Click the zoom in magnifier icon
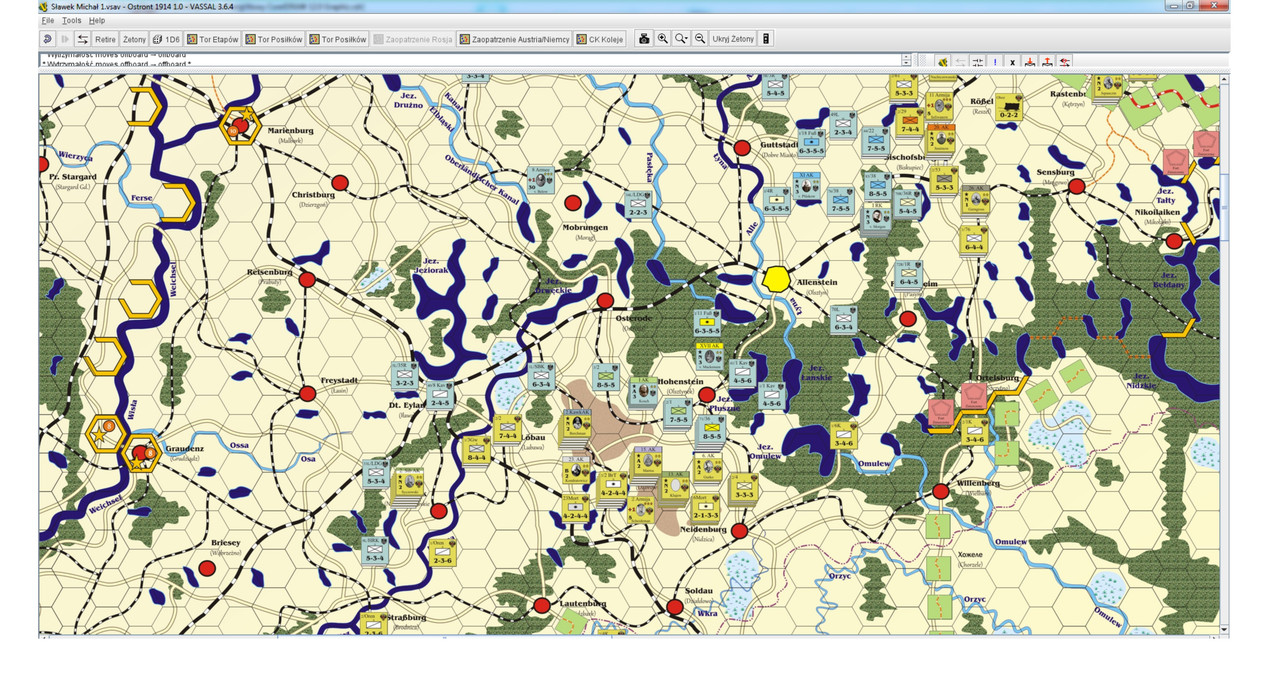The image size is (1280, 692). [663, 39]
